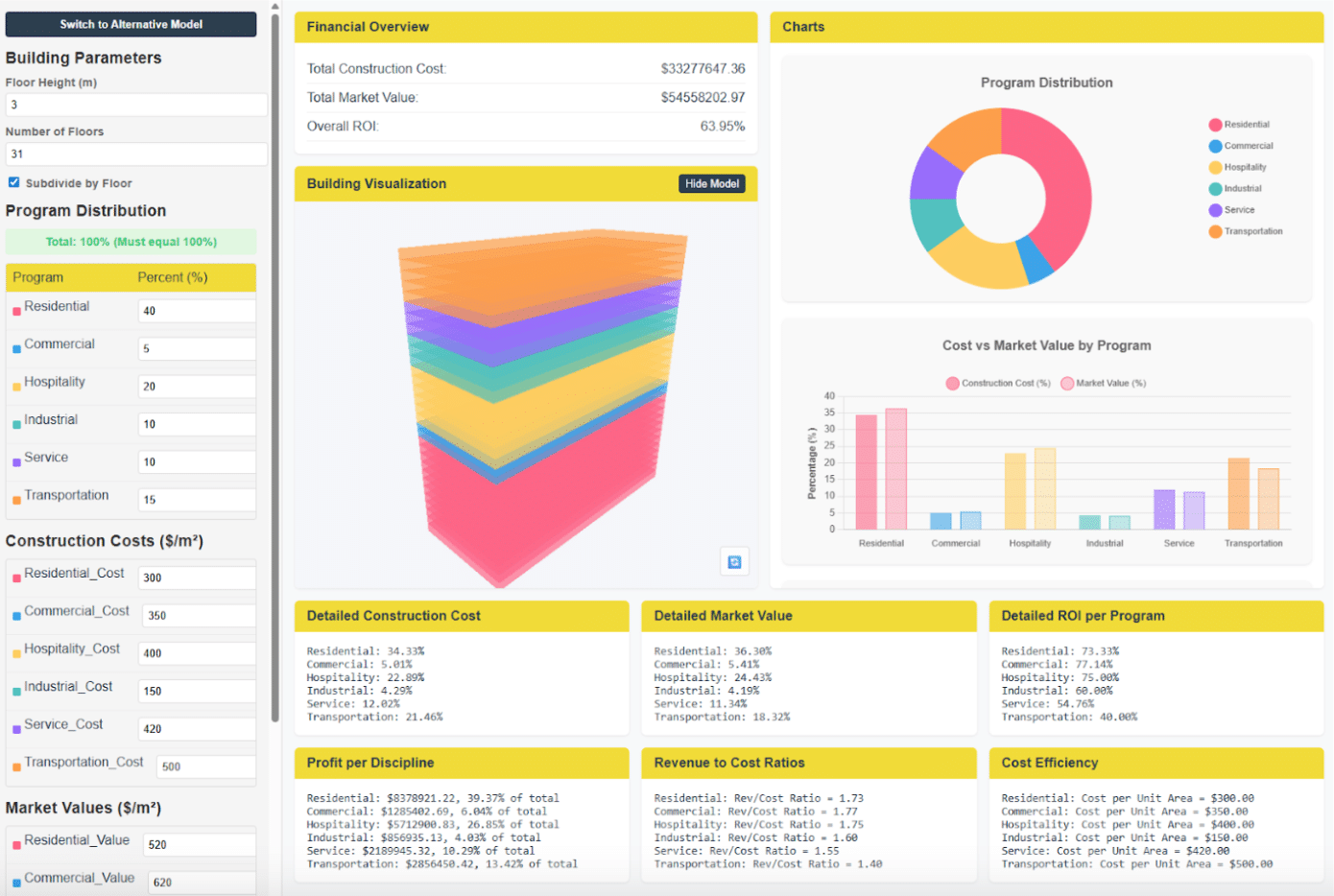Disable the Subdivide by Floor checkbox

[x=13, y=182]
